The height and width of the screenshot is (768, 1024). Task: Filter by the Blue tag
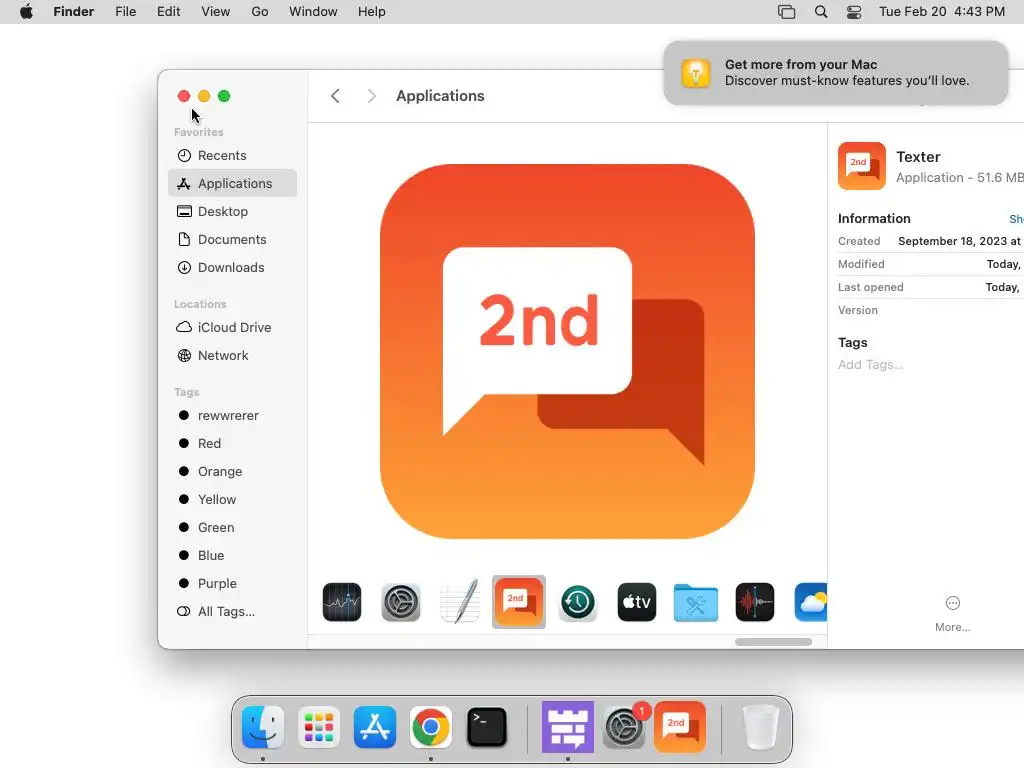[232, 556]
